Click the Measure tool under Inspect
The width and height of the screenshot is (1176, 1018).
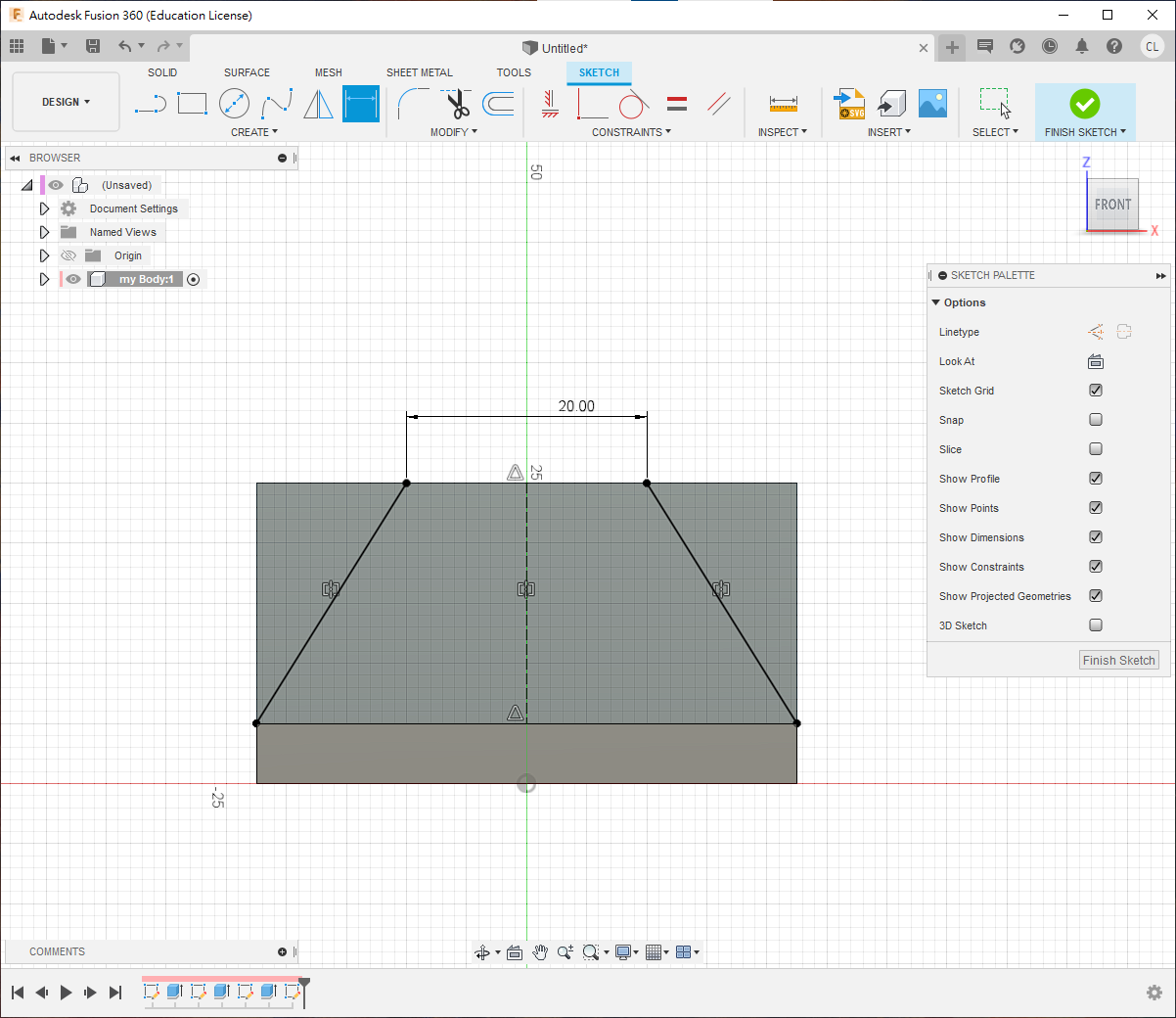pyautogui.click(x=783, y=104)
